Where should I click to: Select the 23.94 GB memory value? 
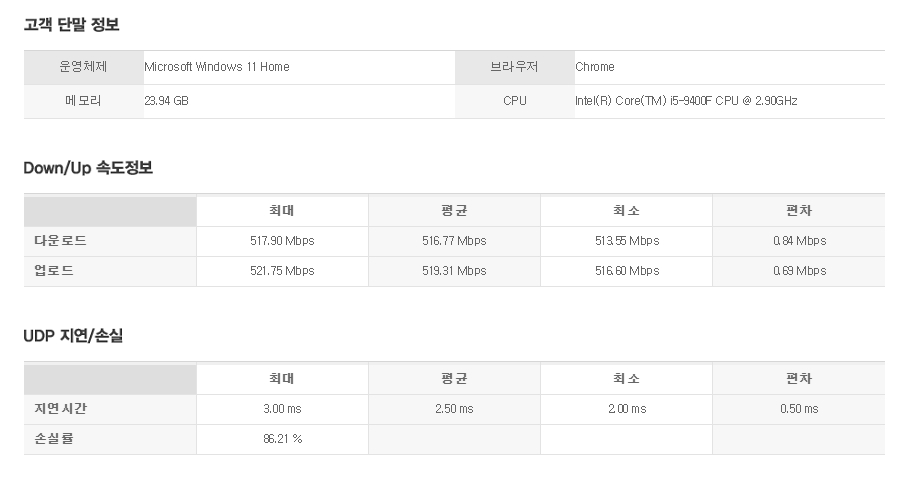point(166,101)
